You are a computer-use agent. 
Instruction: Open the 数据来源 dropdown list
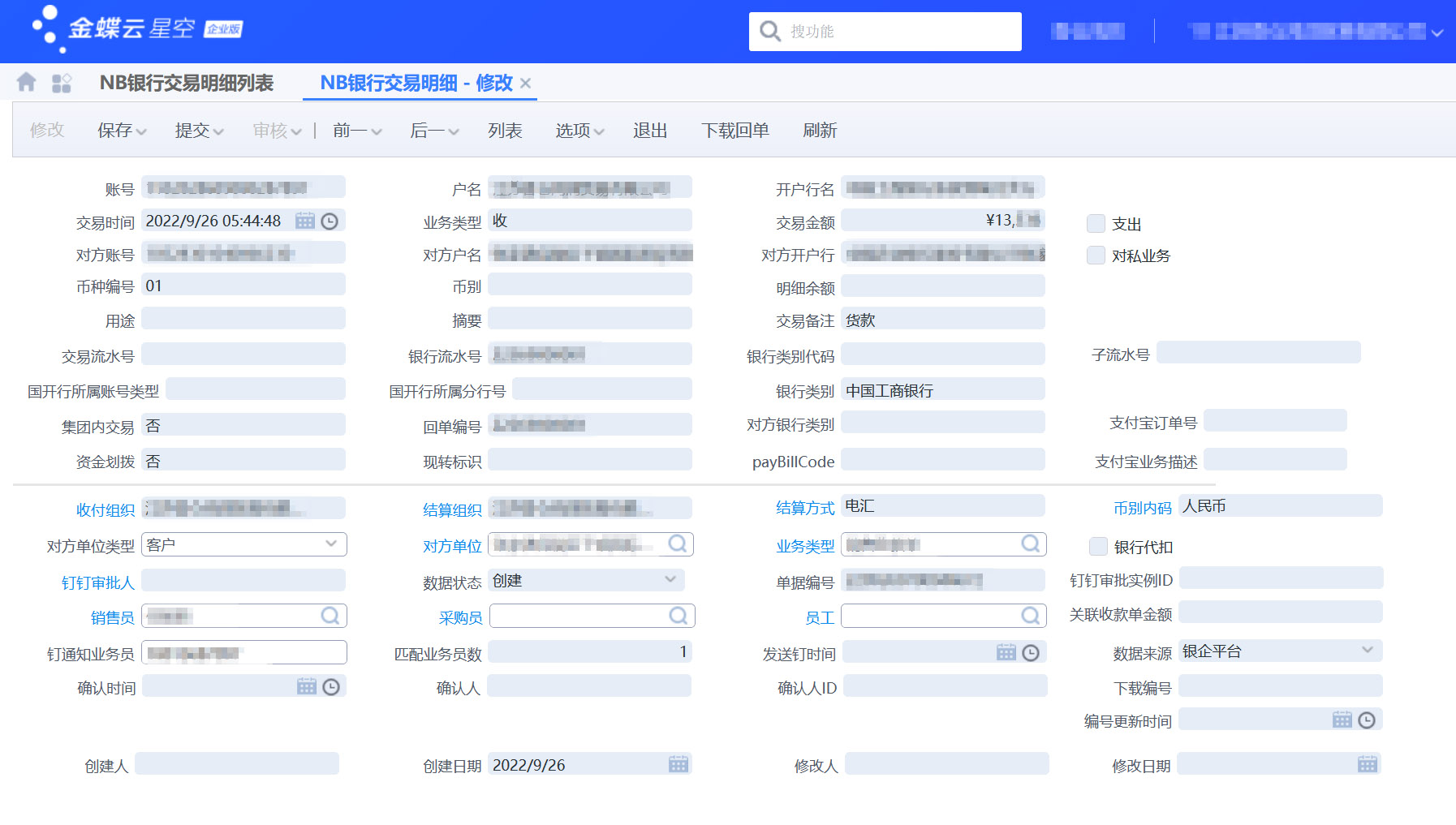point(1367,651)
